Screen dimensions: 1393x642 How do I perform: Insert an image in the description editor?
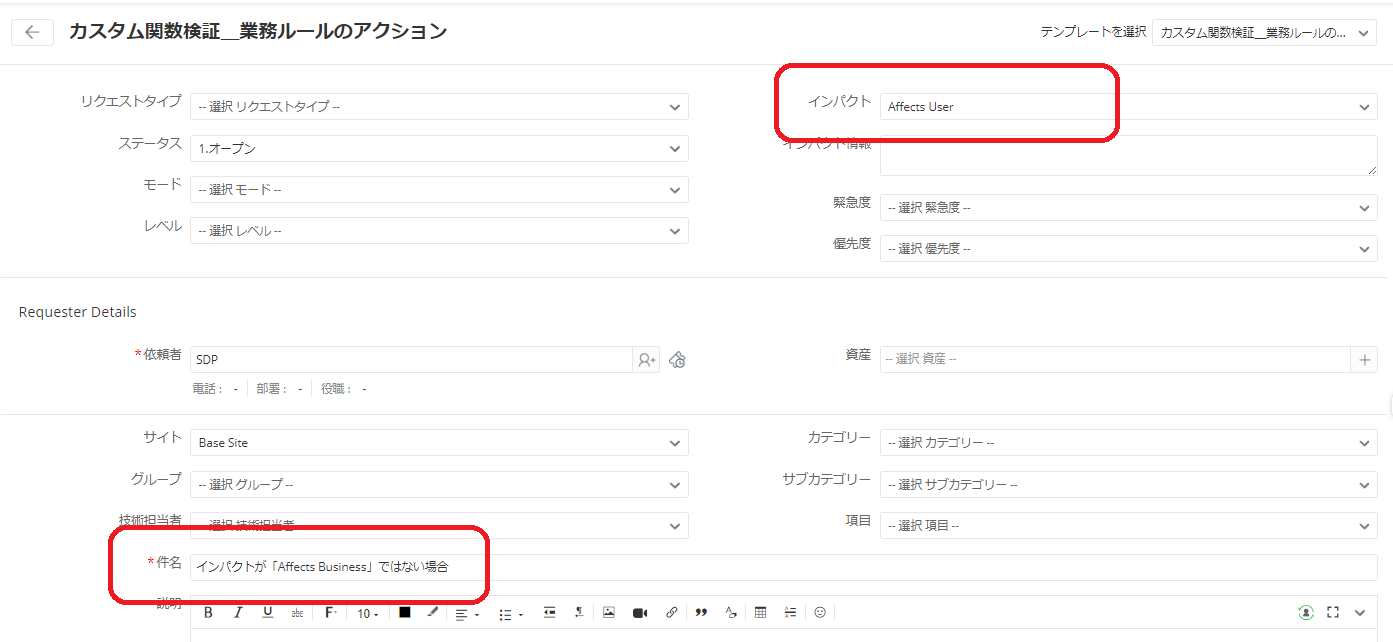[x=608, y=613]
